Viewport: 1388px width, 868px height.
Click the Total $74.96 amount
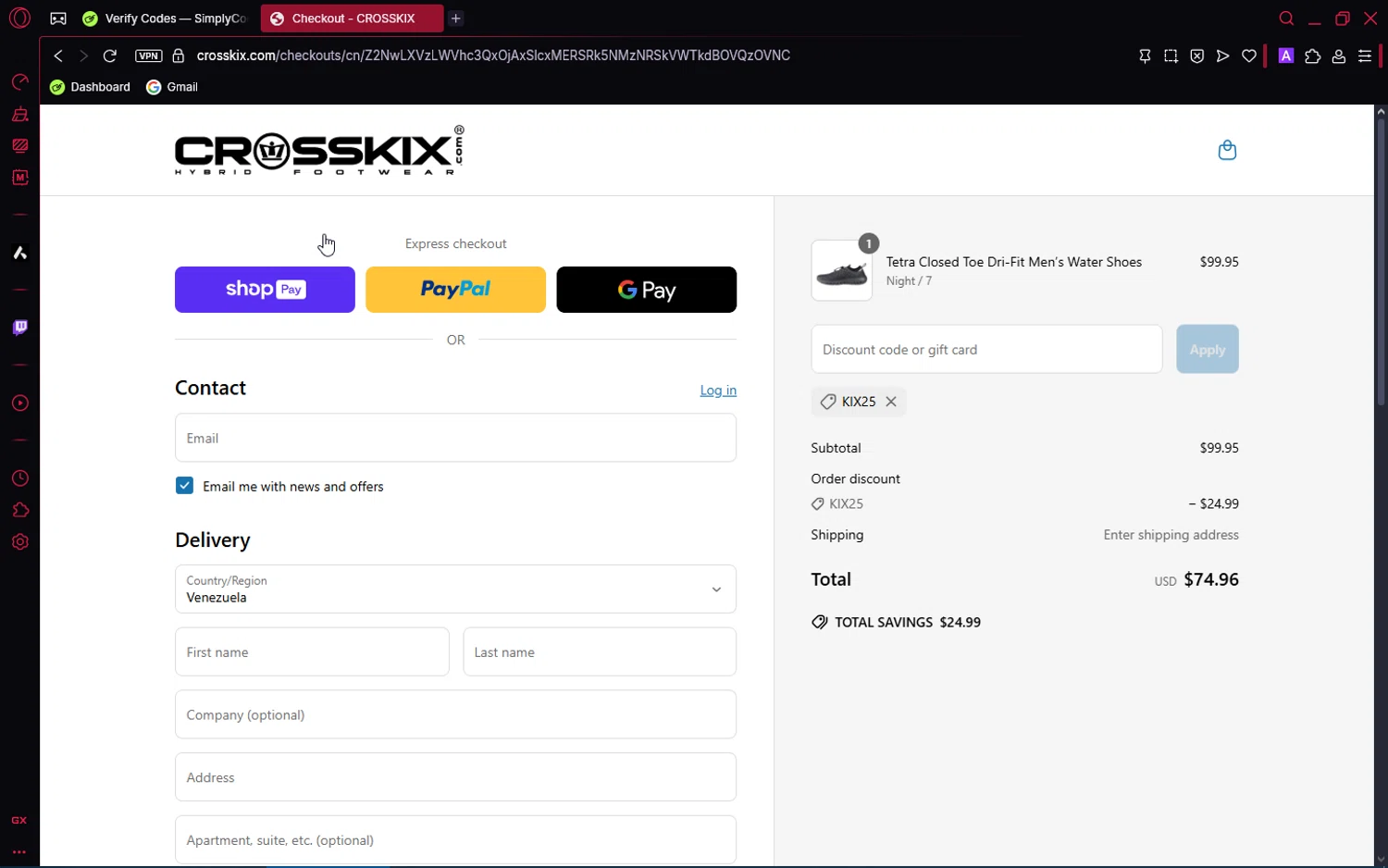[1211, 579]
